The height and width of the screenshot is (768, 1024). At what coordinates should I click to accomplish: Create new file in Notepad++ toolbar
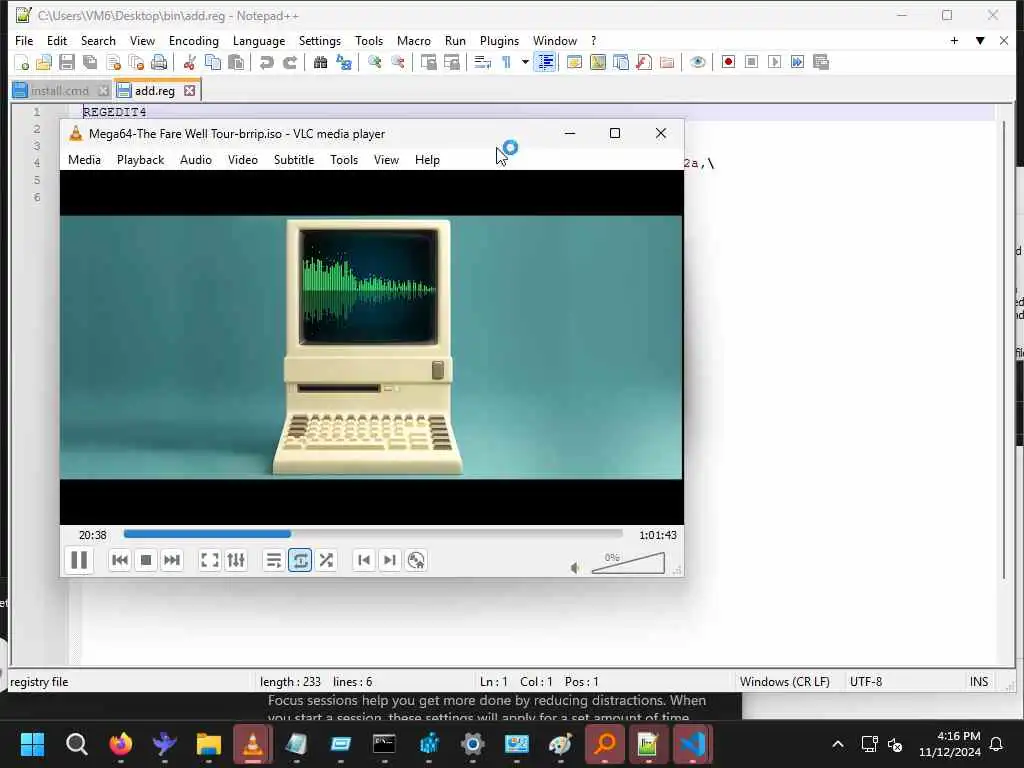coord(22,63)
